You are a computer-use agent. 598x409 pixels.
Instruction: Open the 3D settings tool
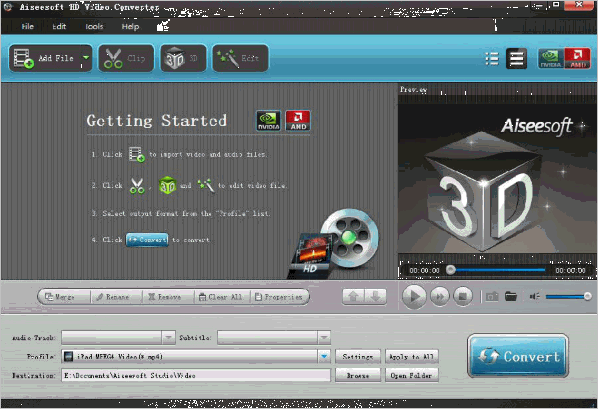pos(183,58)
